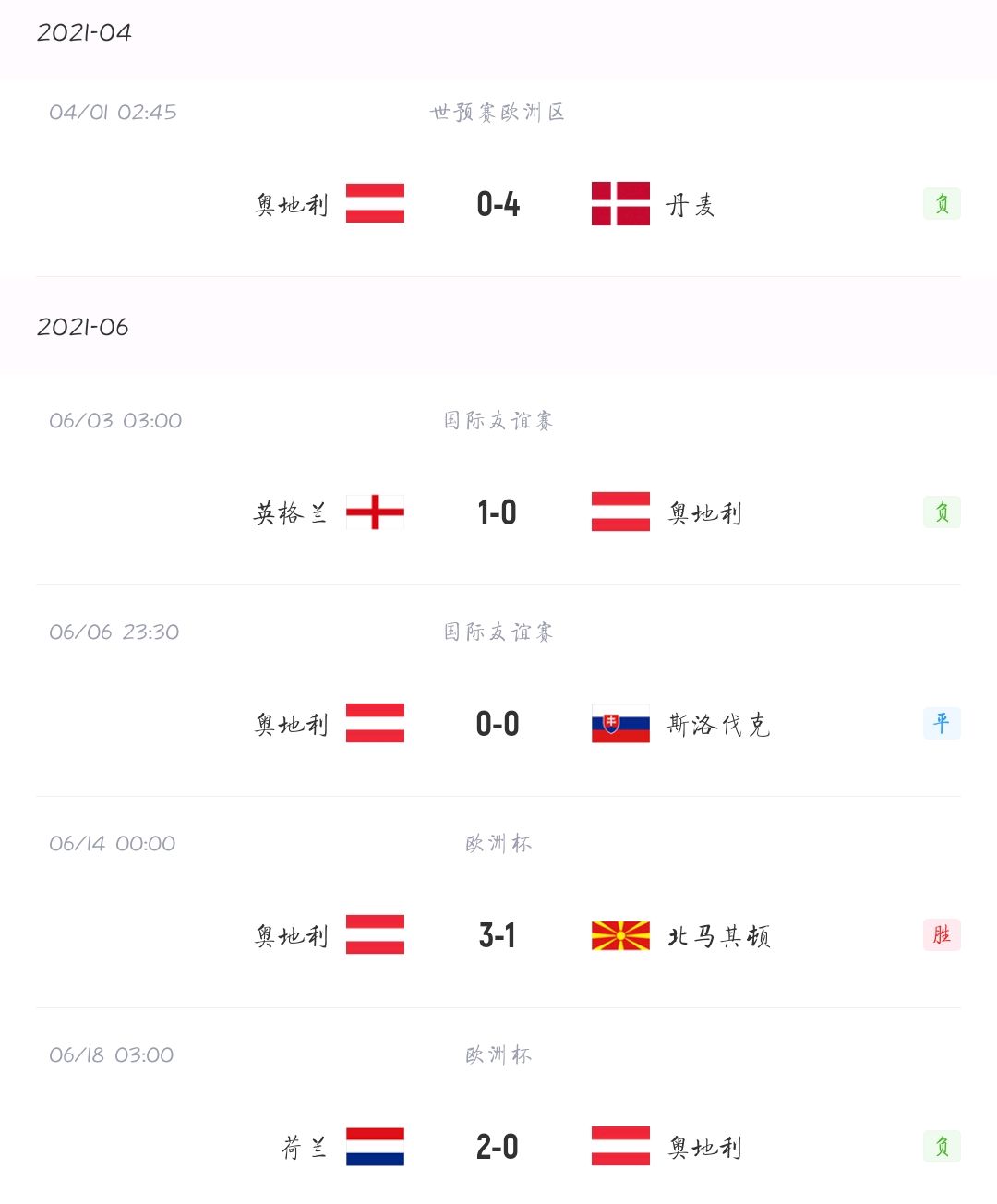Open the 3-1 match score
Image resolution: width=997 pixels, height=1204 pixels.
pyautogui.click(x=498, y=935)
